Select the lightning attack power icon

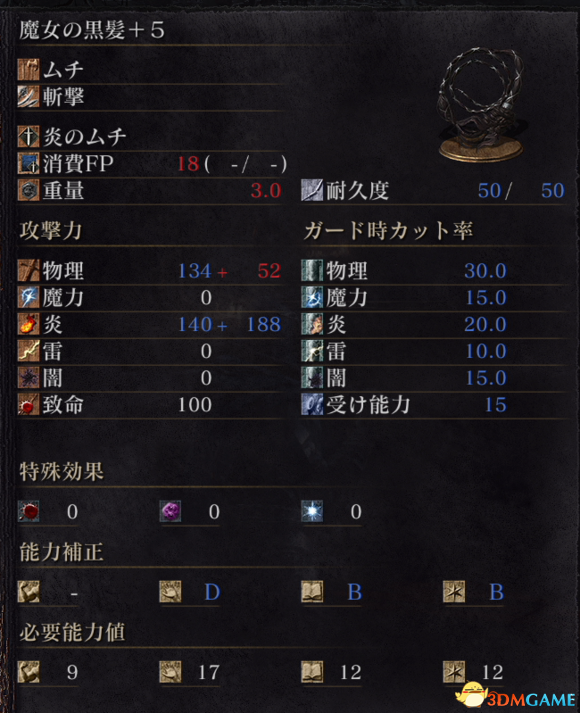[x=28, y=351]
